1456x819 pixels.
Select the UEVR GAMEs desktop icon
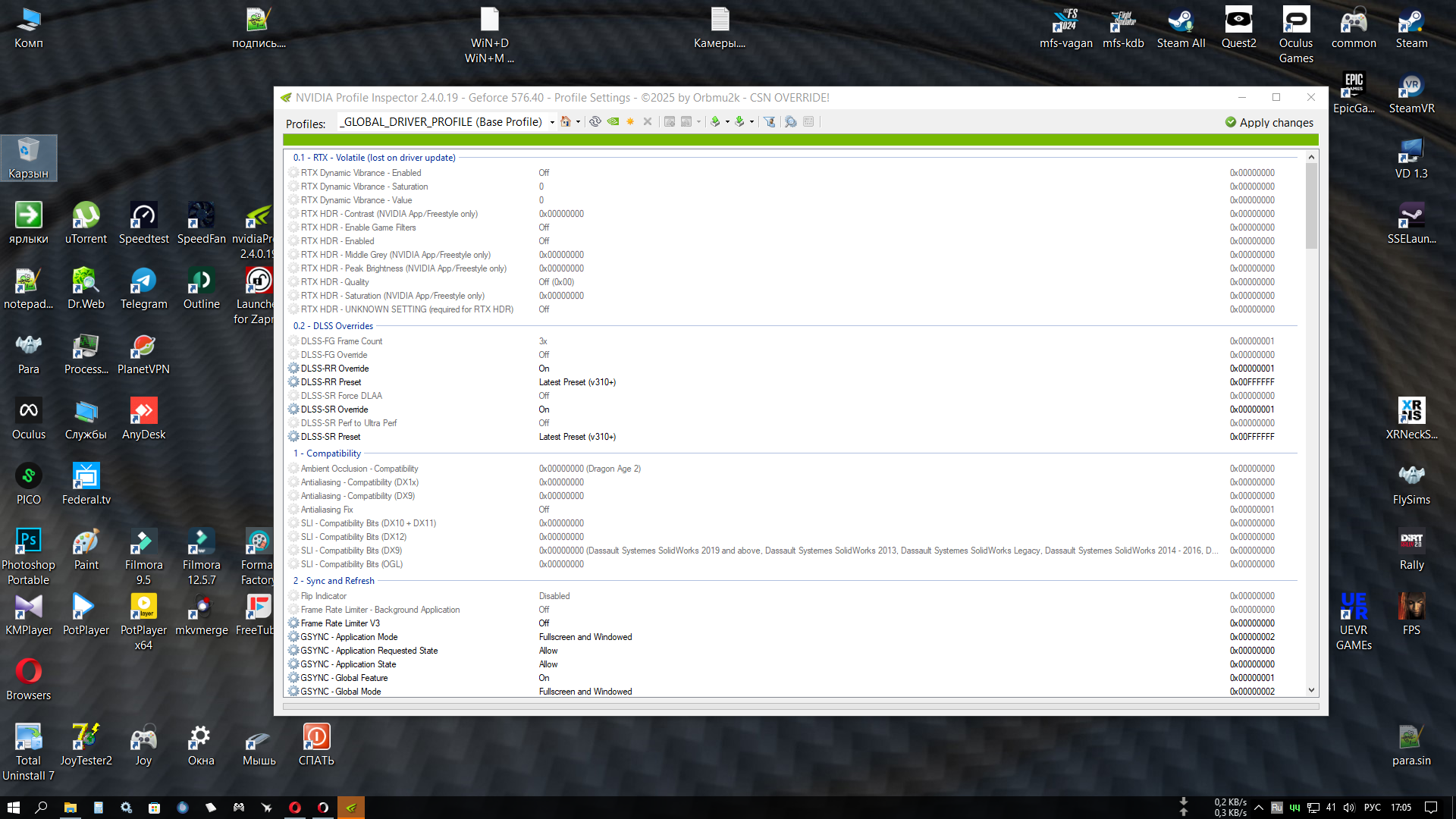pyautogui.click(x=1354, y=622)
